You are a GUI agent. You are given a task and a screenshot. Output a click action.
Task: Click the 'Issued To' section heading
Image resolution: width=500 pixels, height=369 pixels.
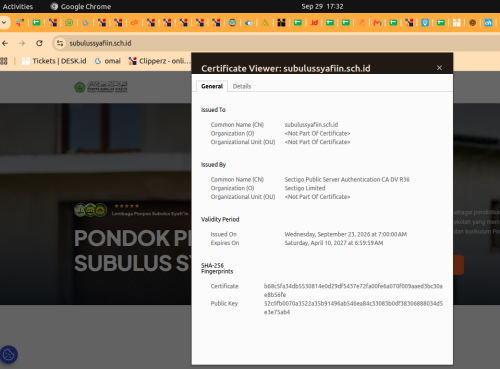click(213, 110)
